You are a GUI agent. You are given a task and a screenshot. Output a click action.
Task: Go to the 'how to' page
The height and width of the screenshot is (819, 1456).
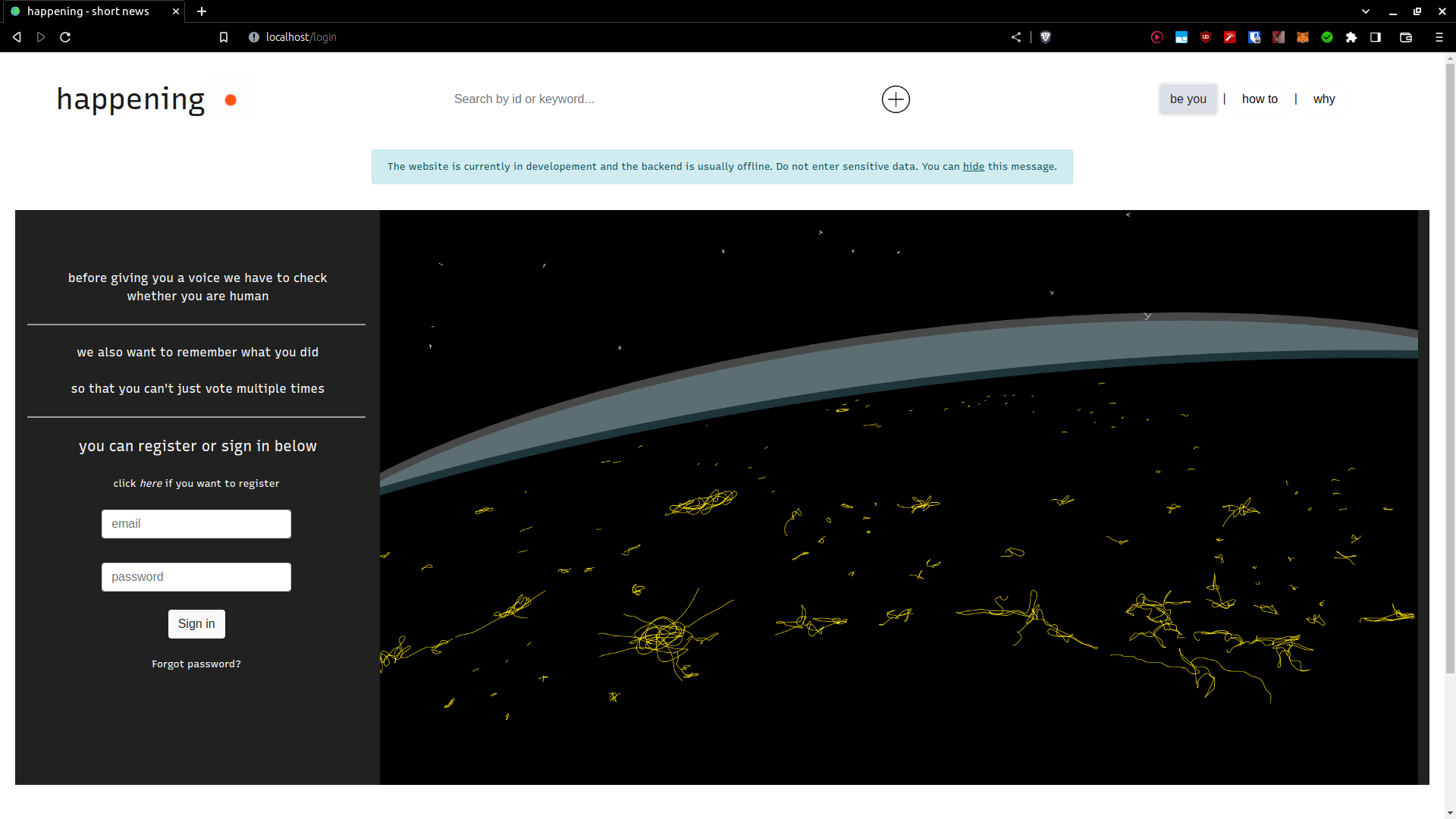click(x=1260, y=99)
